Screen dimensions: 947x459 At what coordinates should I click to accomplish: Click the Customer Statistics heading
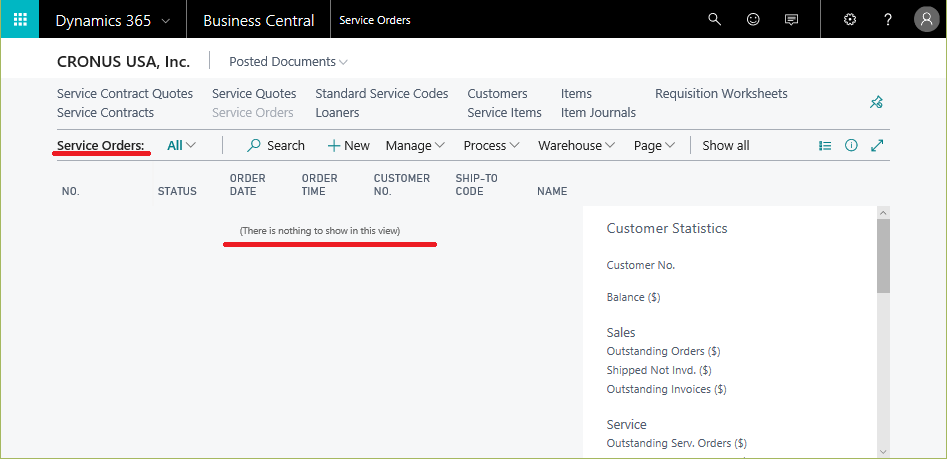tap(667, 228)
